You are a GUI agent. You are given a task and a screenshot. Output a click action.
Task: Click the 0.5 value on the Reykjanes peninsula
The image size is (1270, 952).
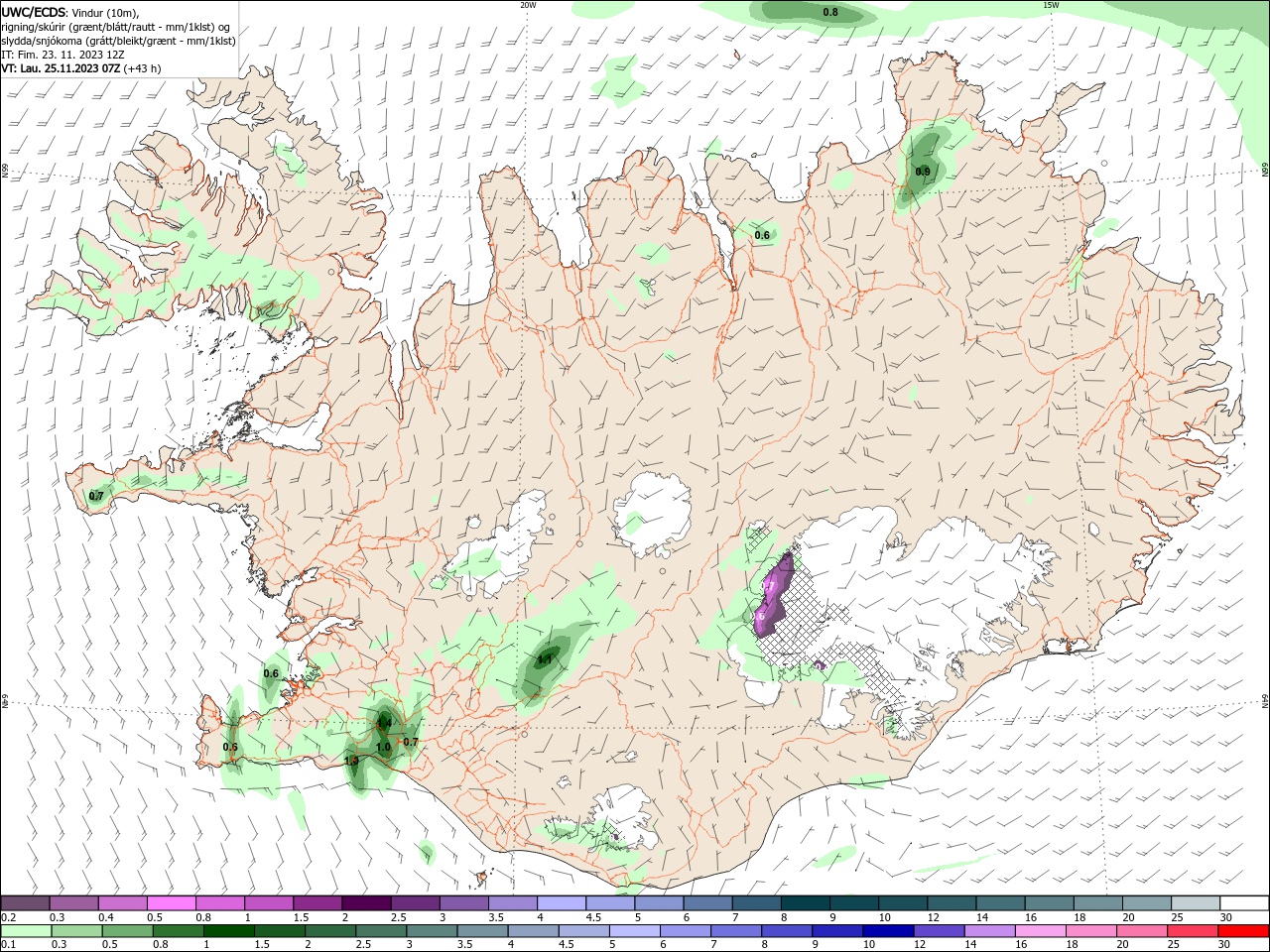[x=230, y=747]
